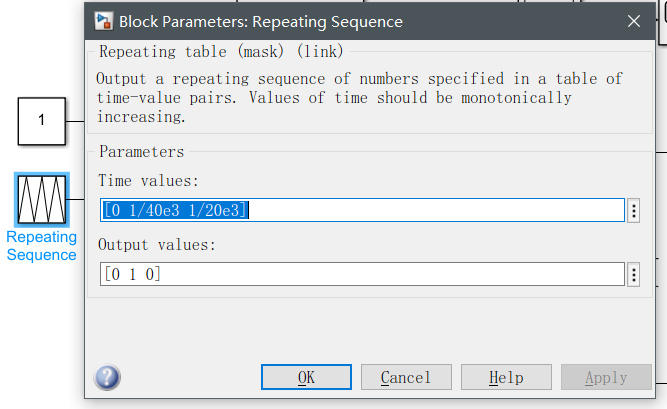The image size is (667, 409).
Task: Select the Constant block showing 1
Action: point(42,121)
